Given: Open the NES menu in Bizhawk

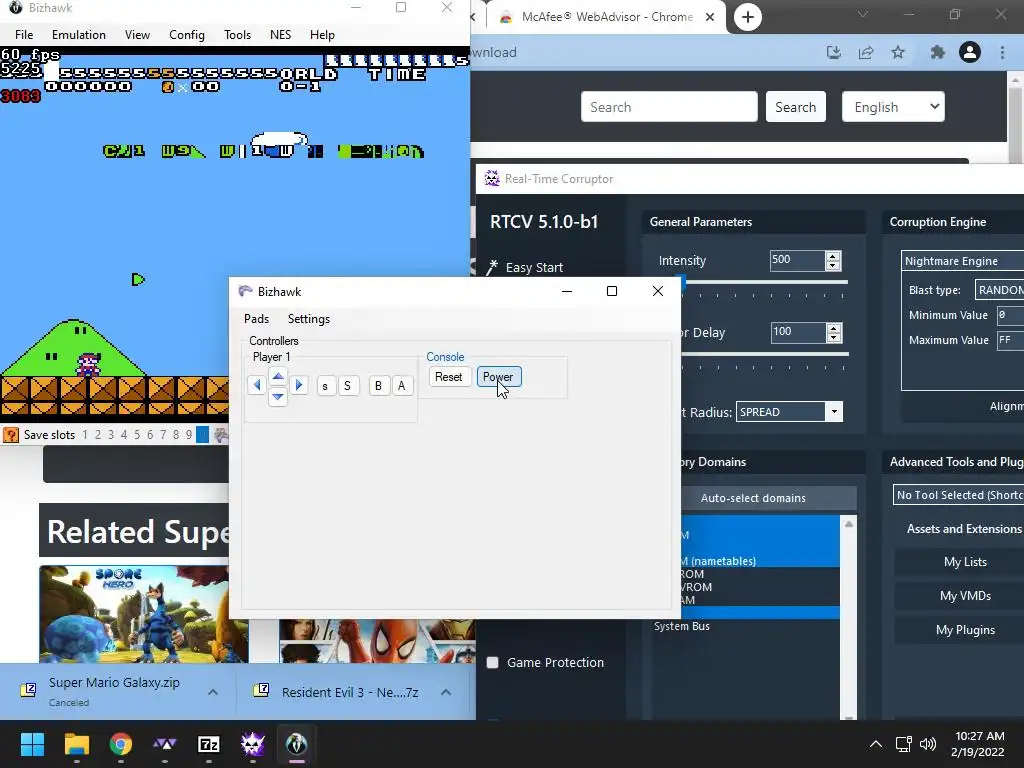Looking at the screenshot, I should [280, 35].
